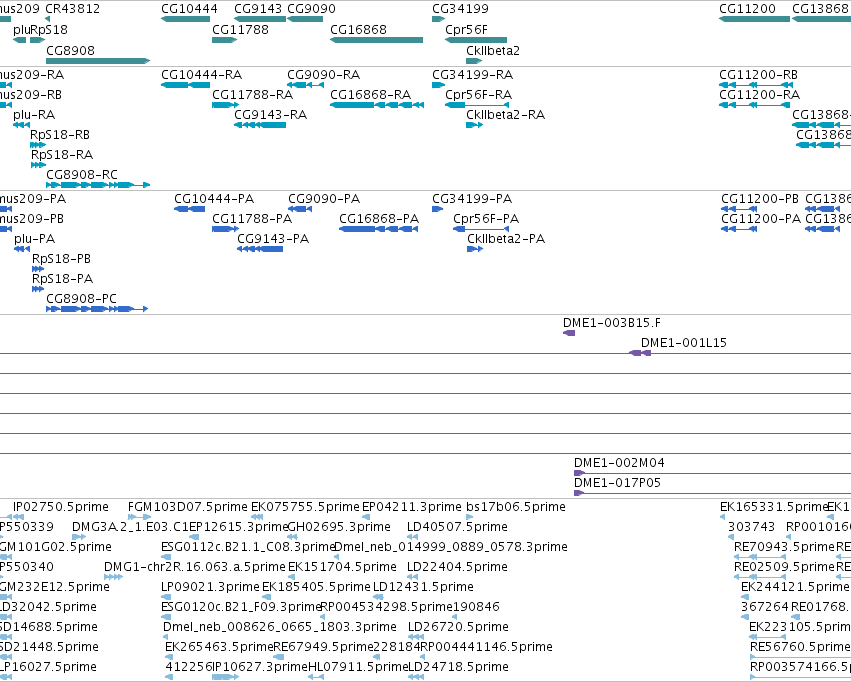
Task: Select the RpS18-PB protein label
Action: (x=61, y=259)
